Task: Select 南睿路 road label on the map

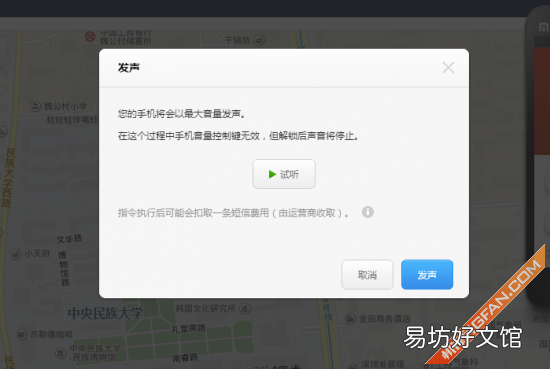Action: (x=185, y=358)
